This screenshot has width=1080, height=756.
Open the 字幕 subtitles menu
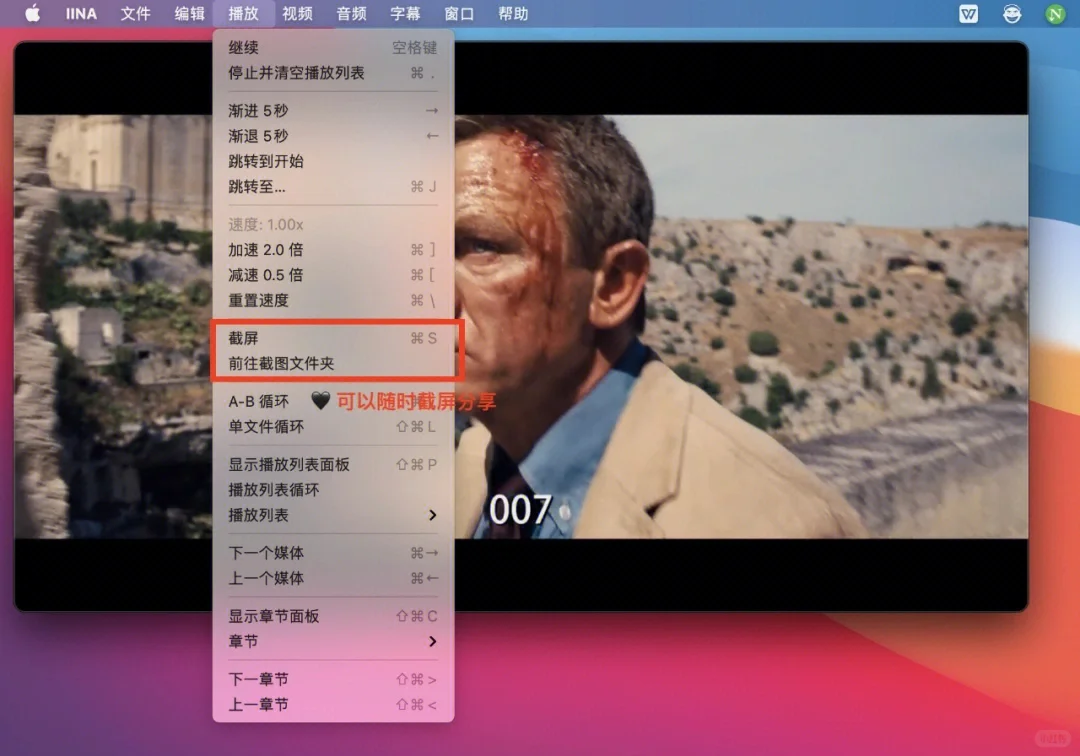click(x=405, y=14)
